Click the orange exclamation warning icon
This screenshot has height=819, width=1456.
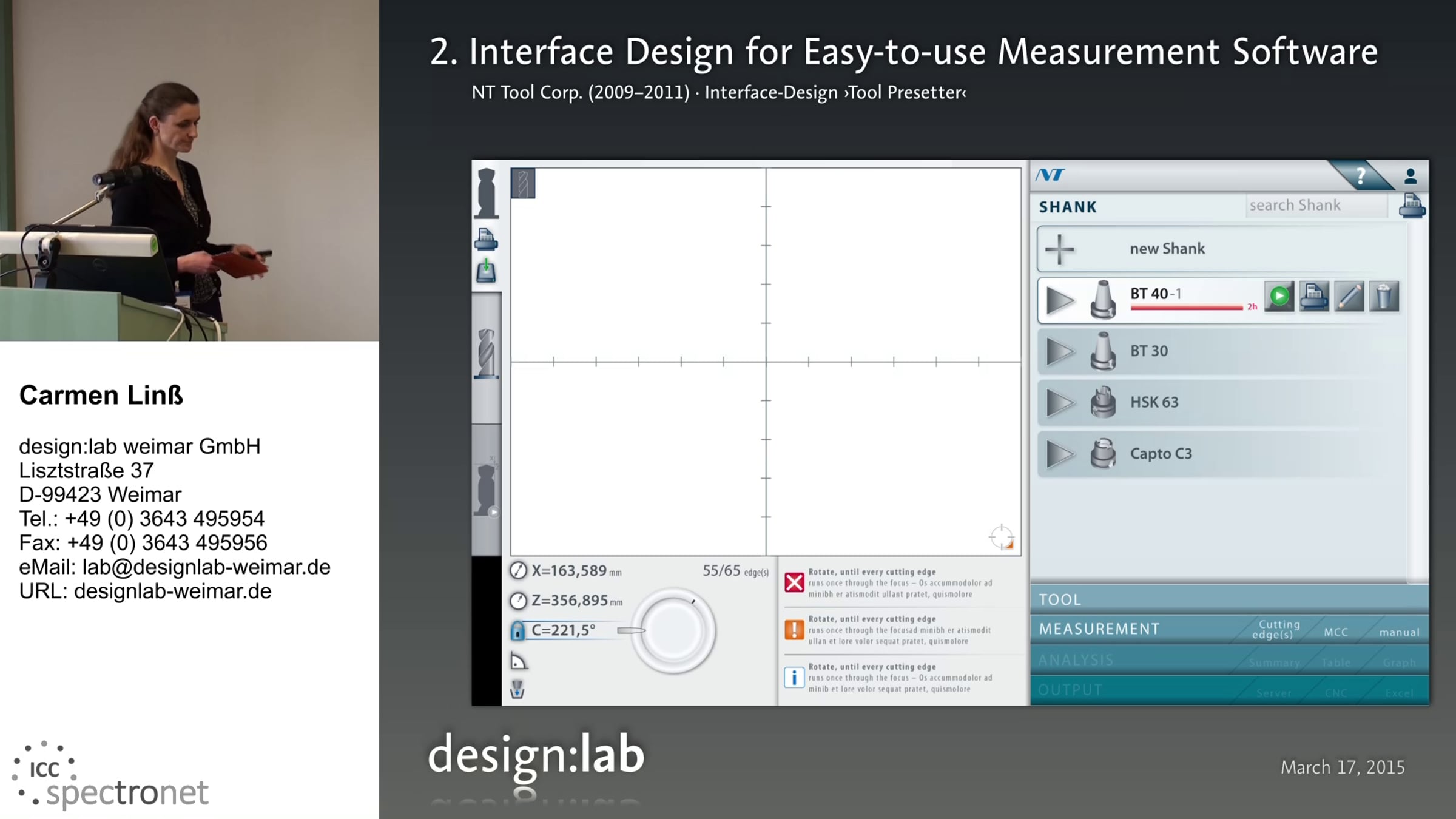tap(794, 630)
